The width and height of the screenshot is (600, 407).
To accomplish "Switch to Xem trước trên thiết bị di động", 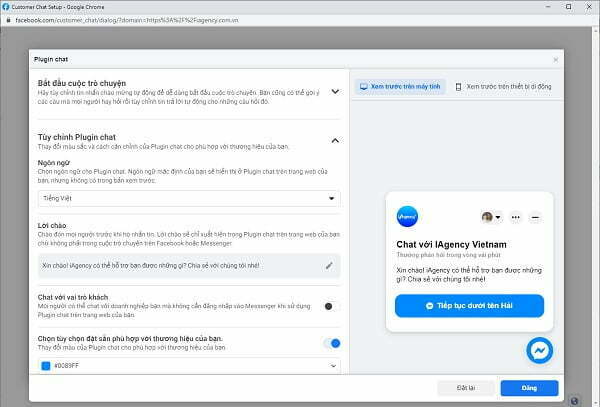I will [x=504, y=86].
